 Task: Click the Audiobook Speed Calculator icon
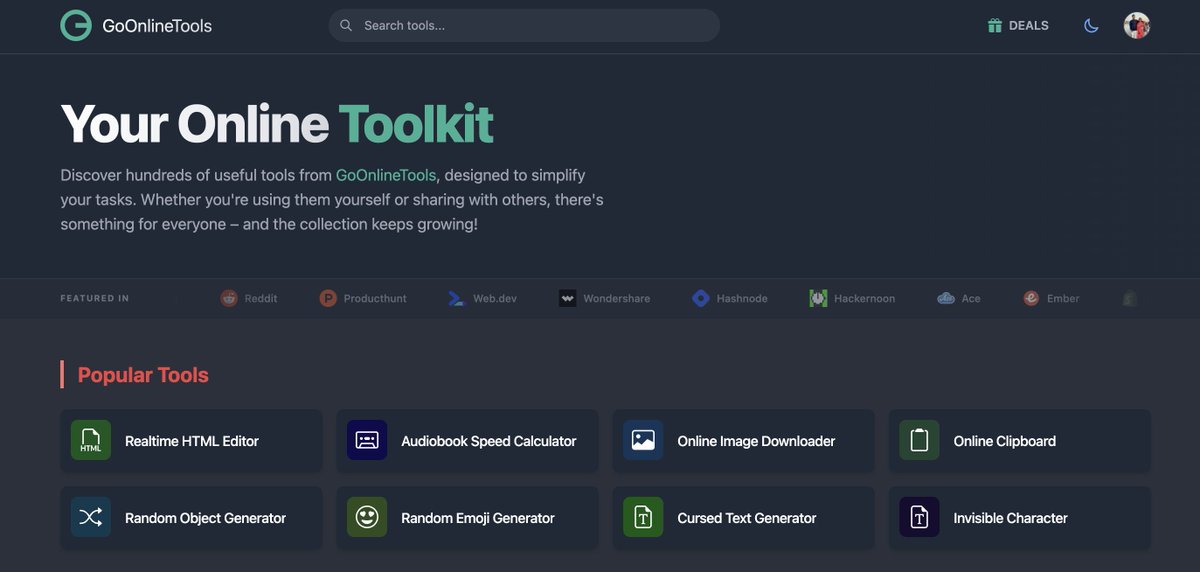[367, 440]
